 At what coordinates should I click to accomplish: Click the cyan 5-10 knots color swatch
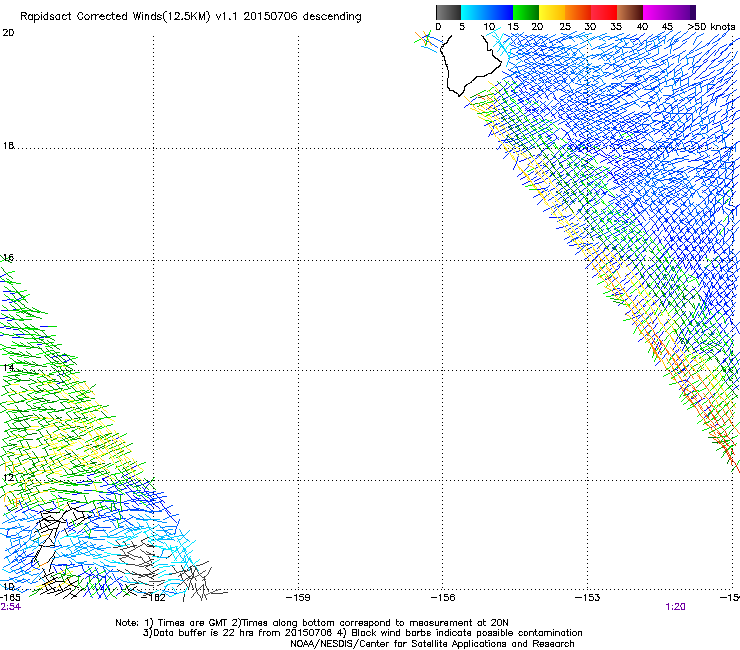click(x=474, y=12)
